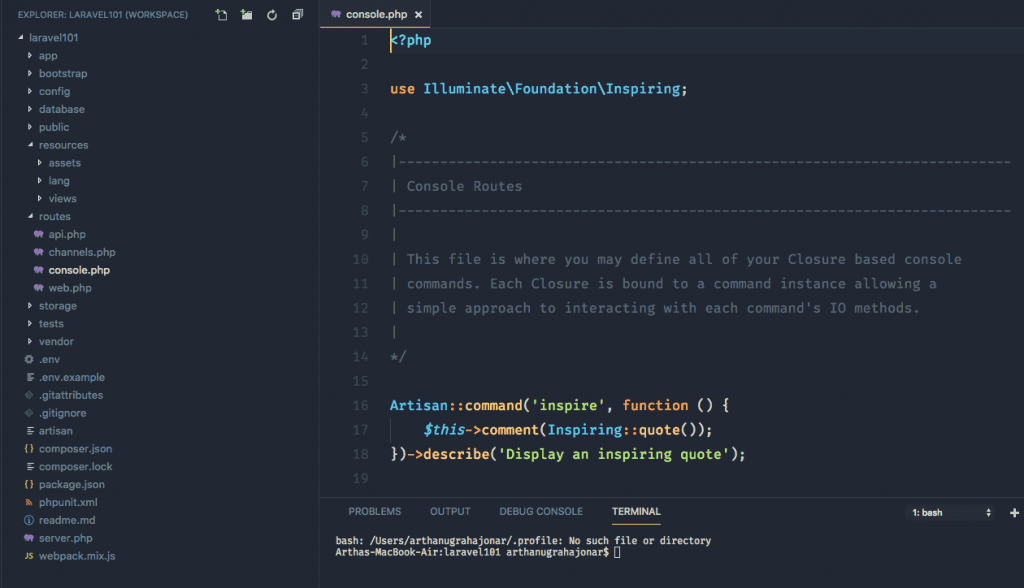Switch to the PROBLEMS panel tab
This screenshot has width=1024, height=588.
click(x=374, y=511)
